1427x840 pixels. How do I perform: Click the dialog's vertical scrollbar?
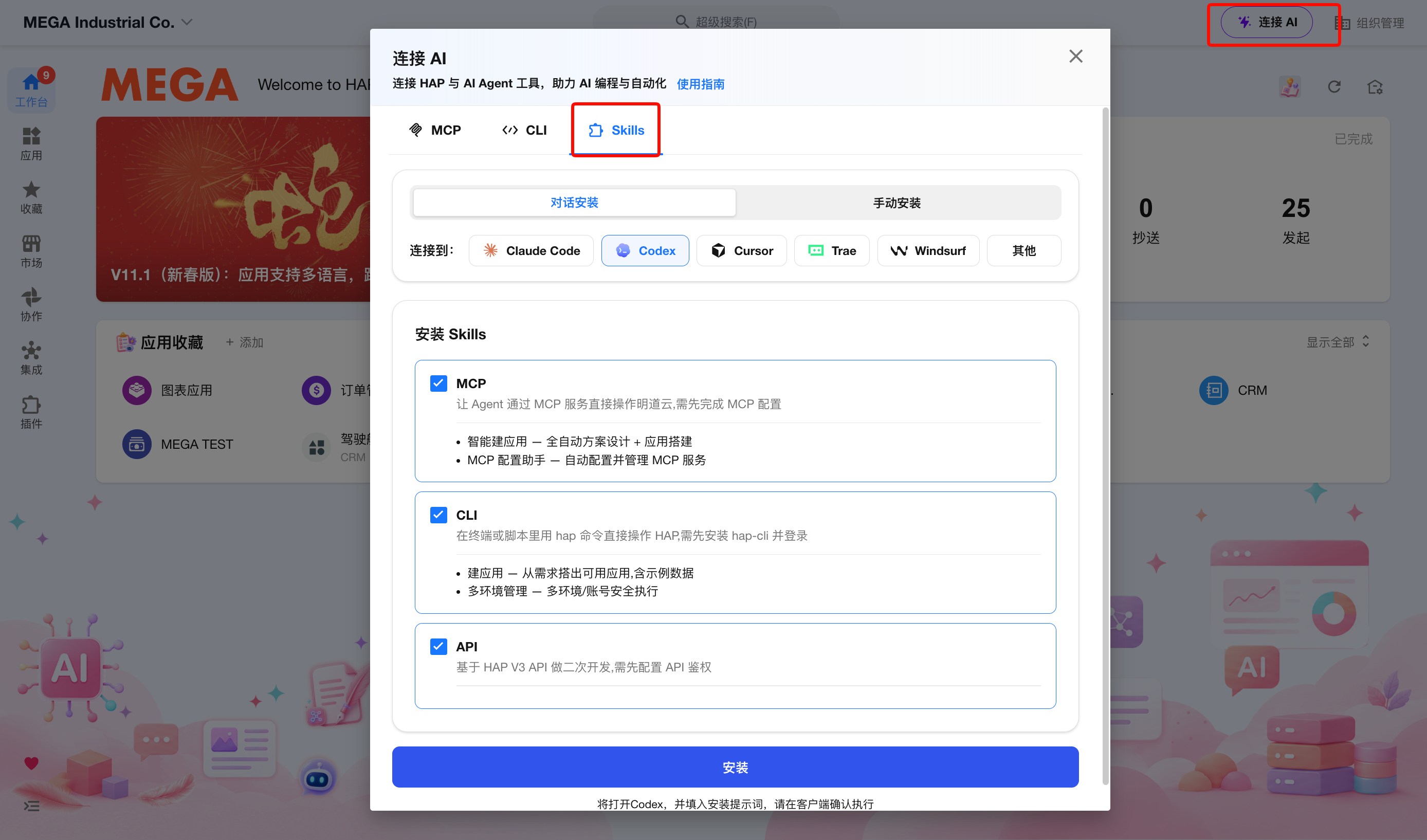point(1105,446)
